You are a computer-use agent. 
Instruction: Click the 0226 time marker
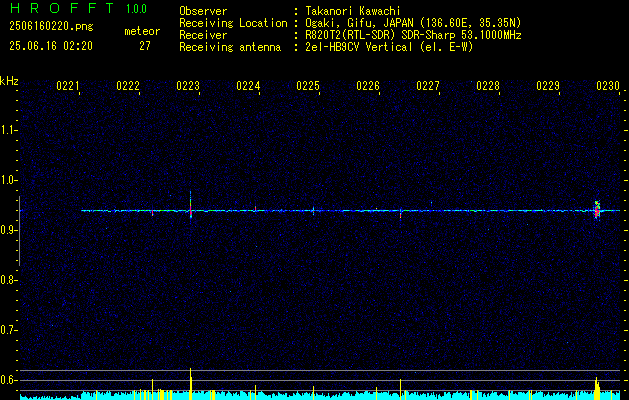[368, 86]
